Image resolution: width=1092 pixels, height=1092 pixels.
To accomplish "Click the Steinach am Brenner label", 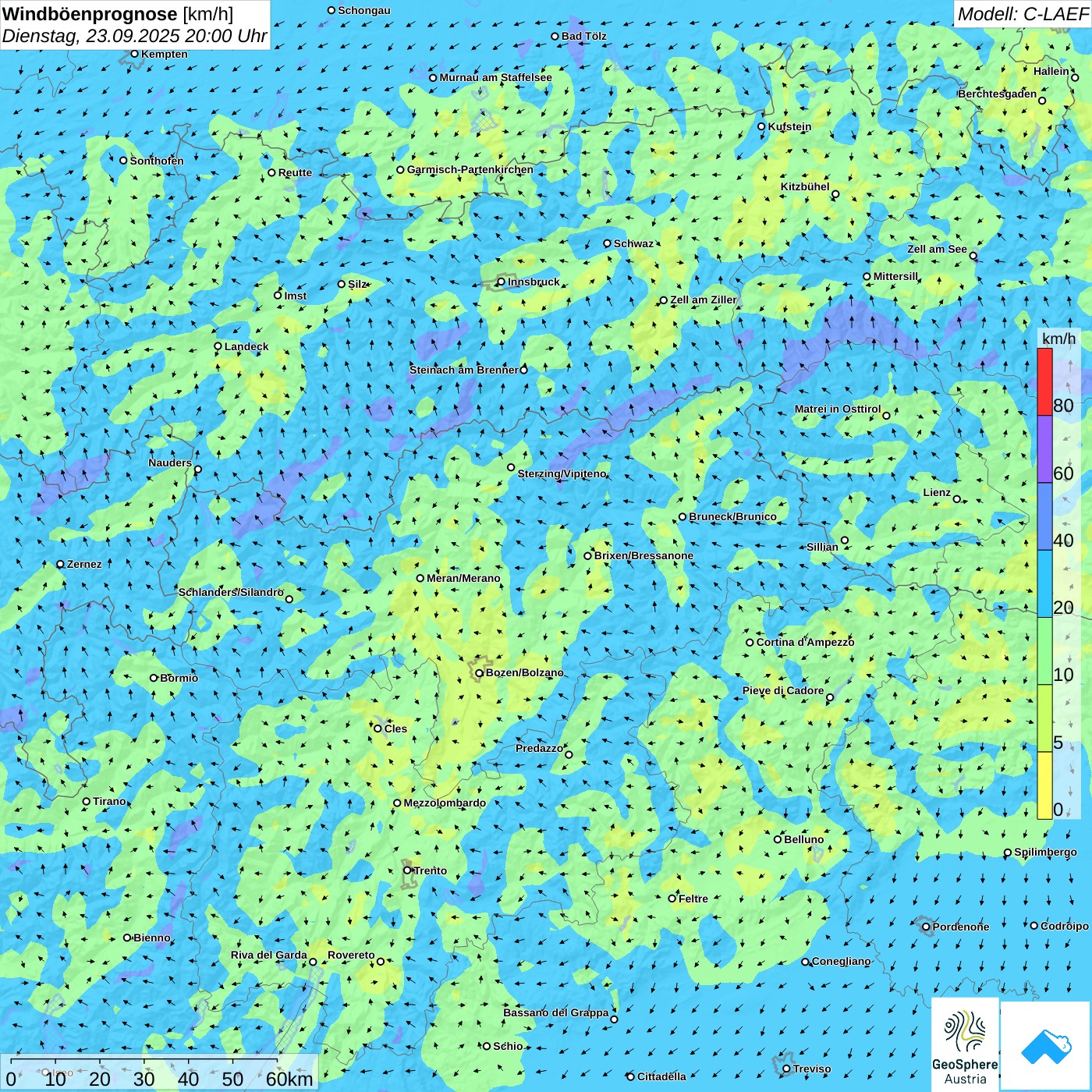I will pos(464,370).
